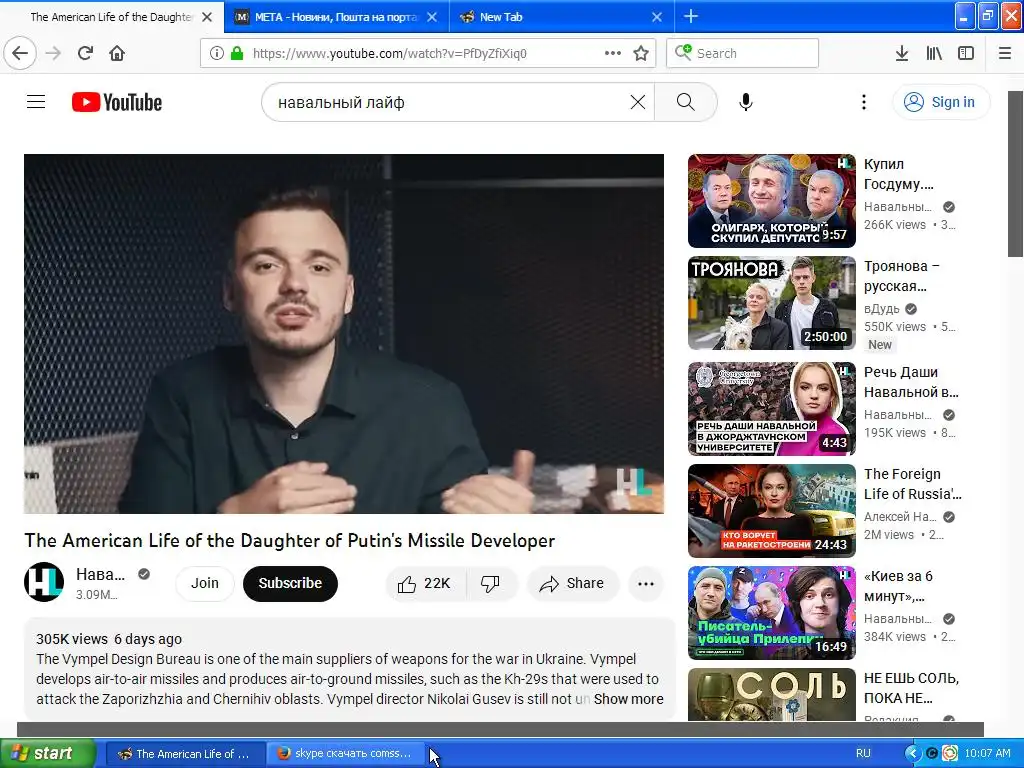
Task: Show site information icon in address bar
Action: (217, 53)
